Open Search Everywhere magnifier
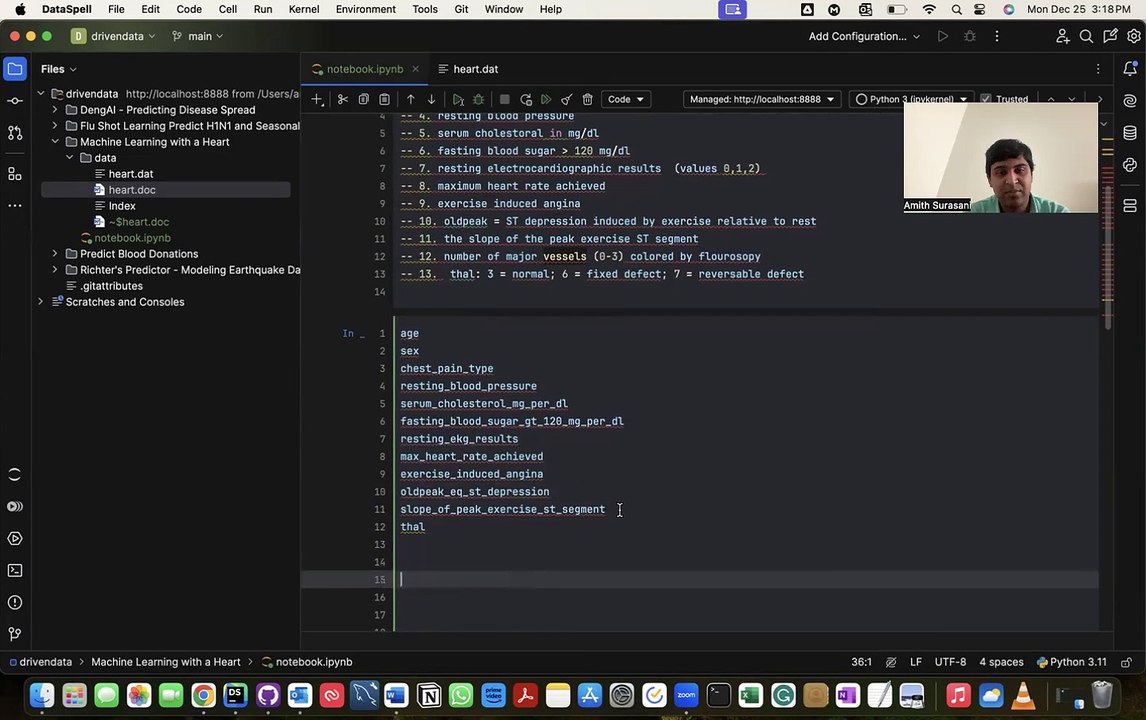The image size is (1146, 720). [1086, 37]
